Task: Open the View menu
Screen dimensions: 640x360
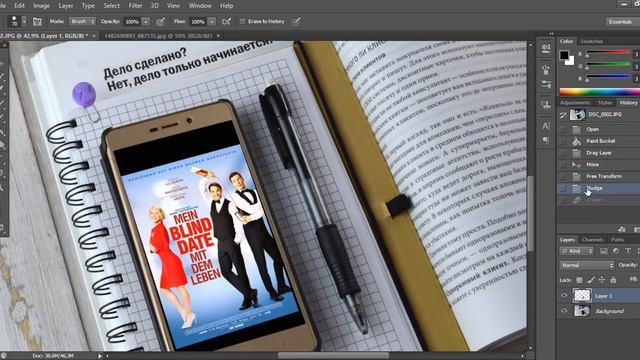Action: click(173, 6)
